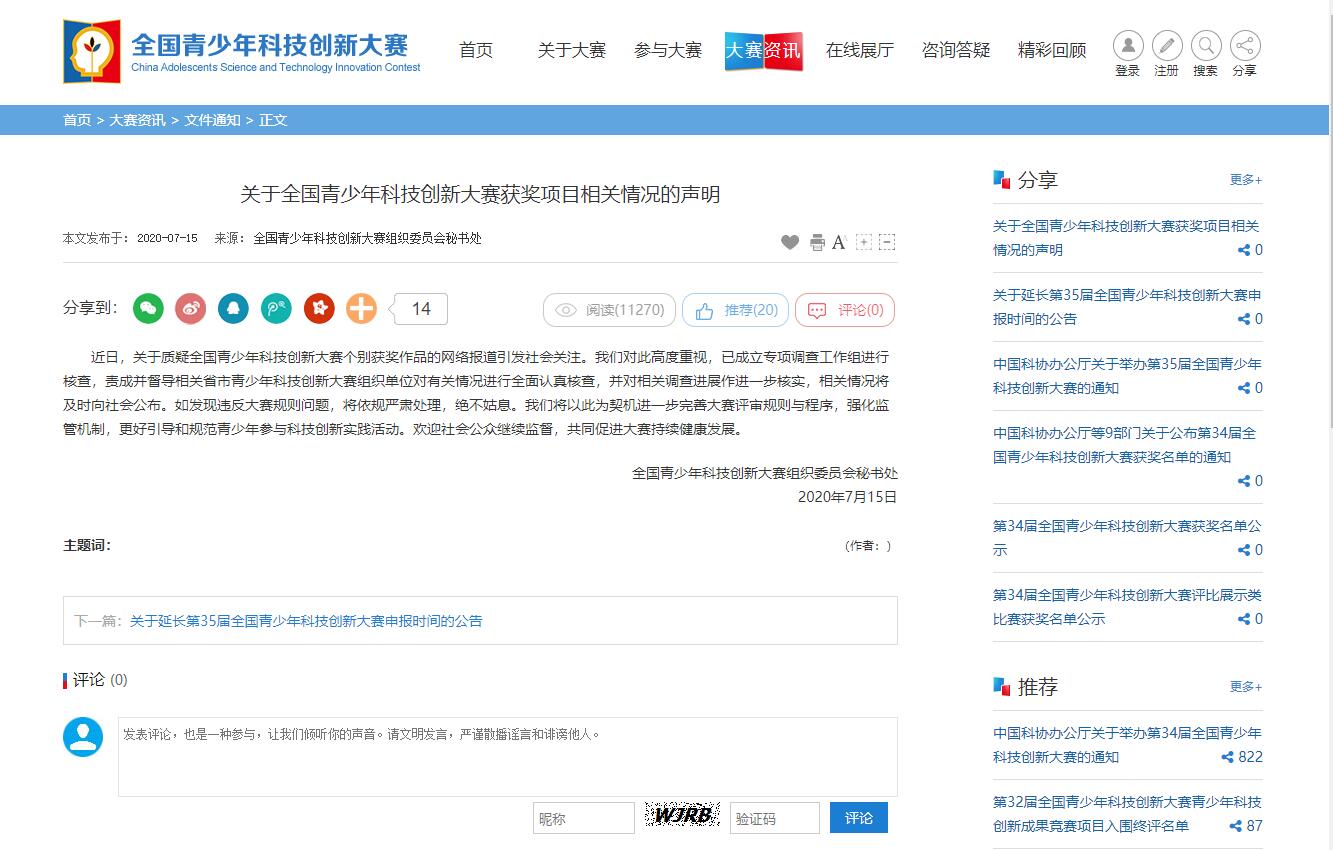This screenshot has width=1333, height=850.
Task: Click 大赛资讯 in breadcrumb
Action: (x=138, y=120)
